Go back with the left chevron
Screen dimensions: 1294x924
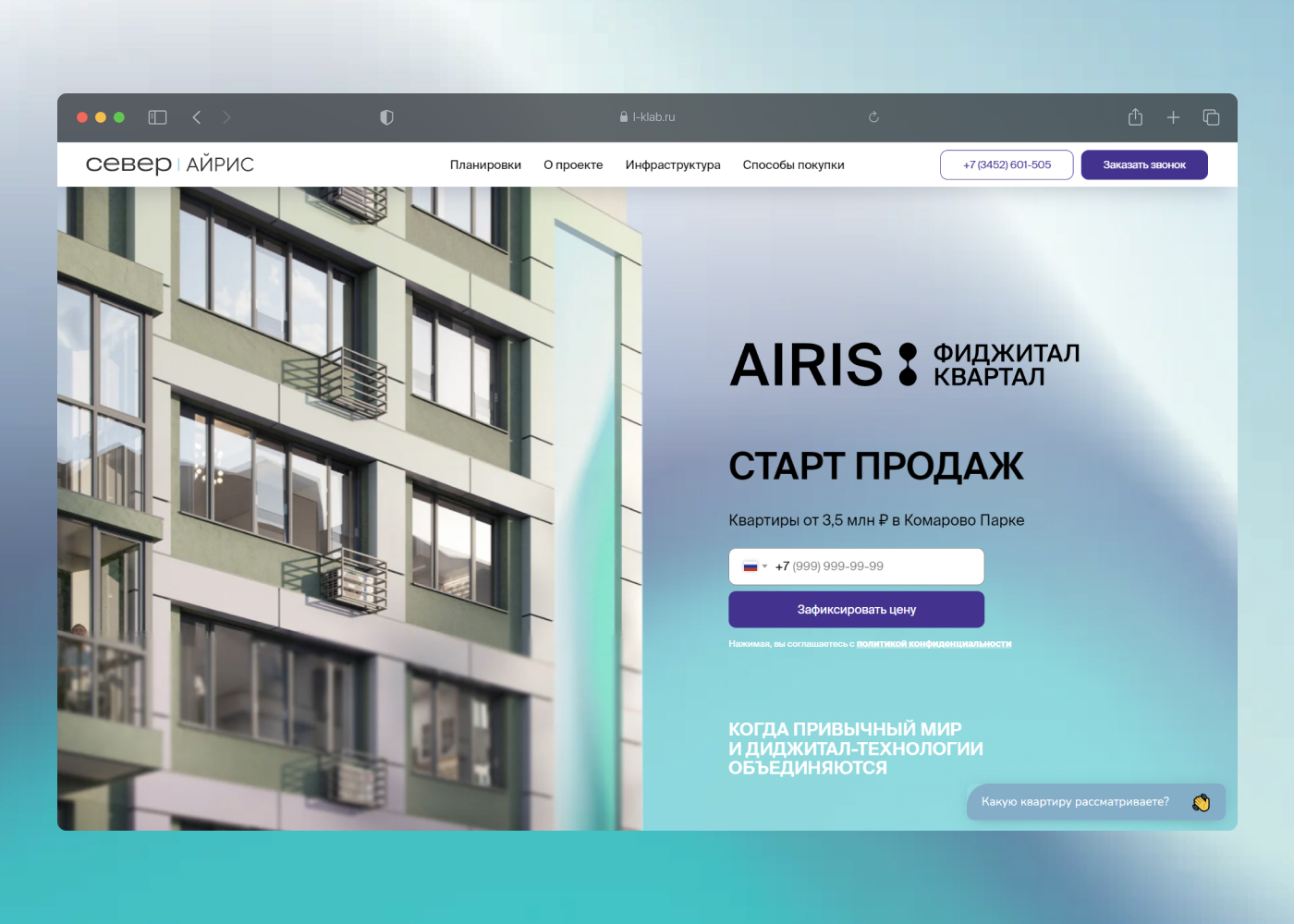(196, 117)
